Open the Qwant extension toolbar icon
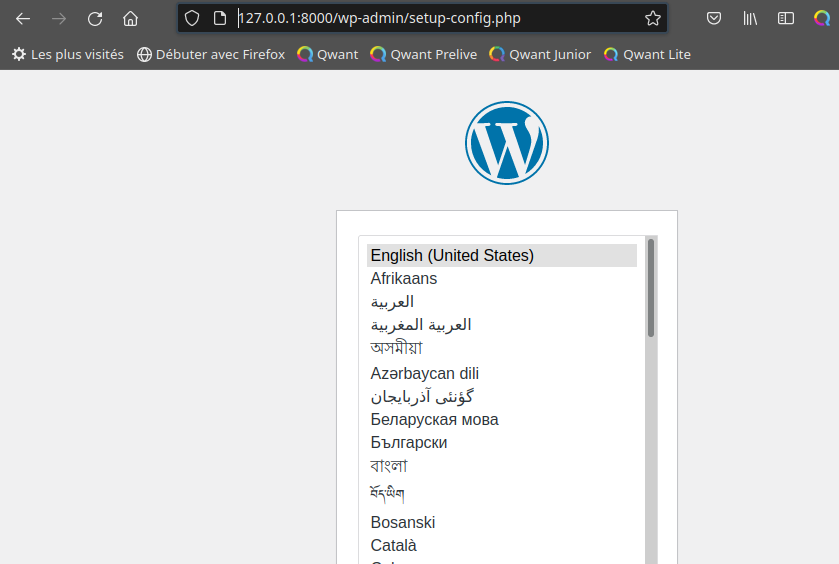This screenshot has width=839, height=564. click(x=821, y=19)
